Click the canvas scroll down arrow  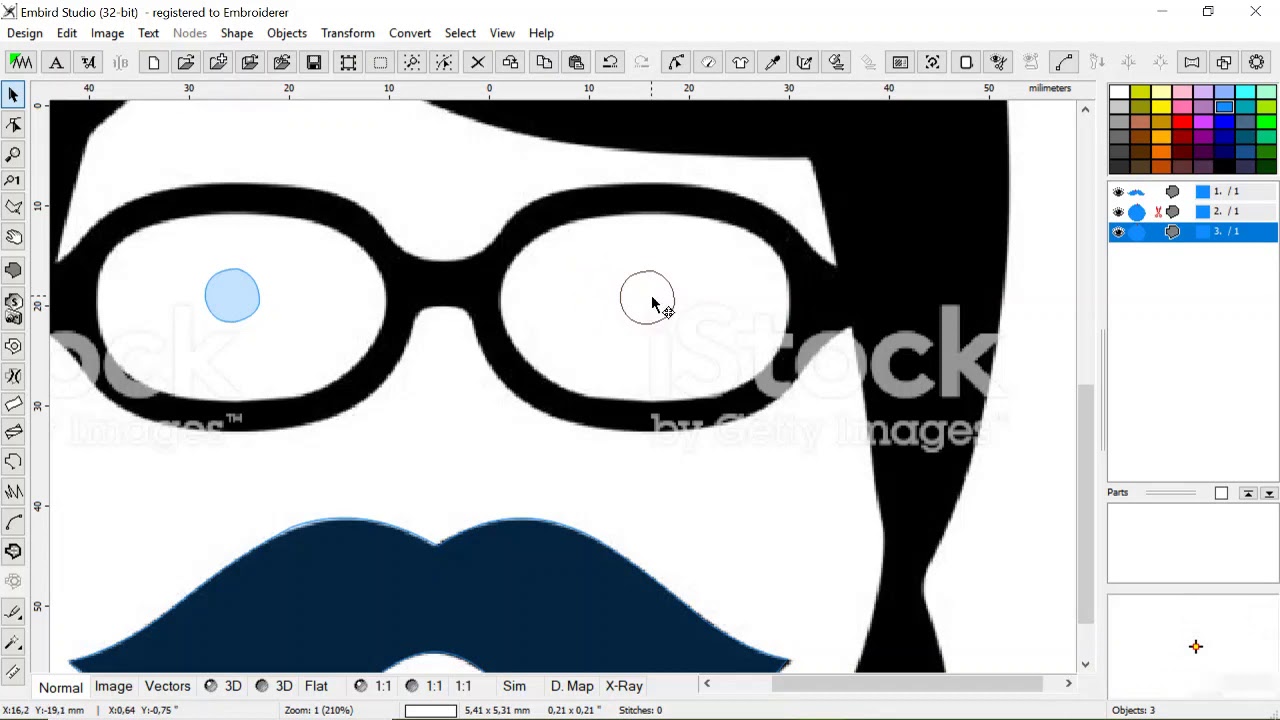tap(1085, 664)
